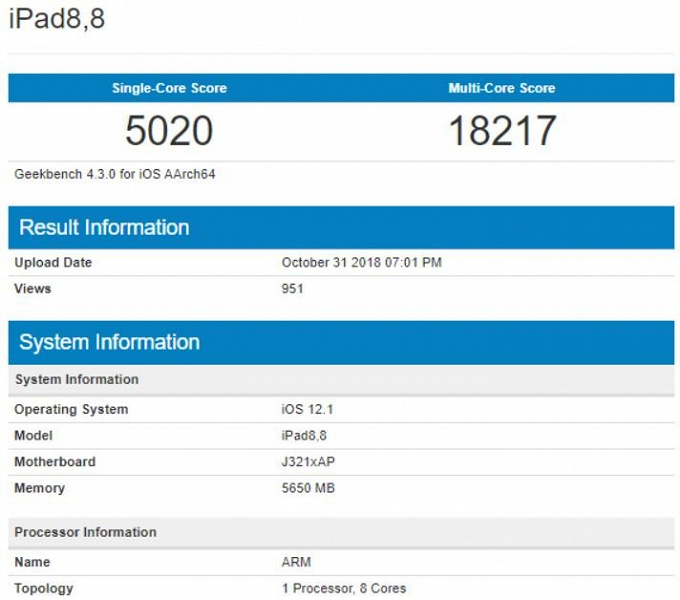Click the 1 Processor, 8 Cores value
The image size is (680, 600).
pyautogui.click(x=344, y=588)
